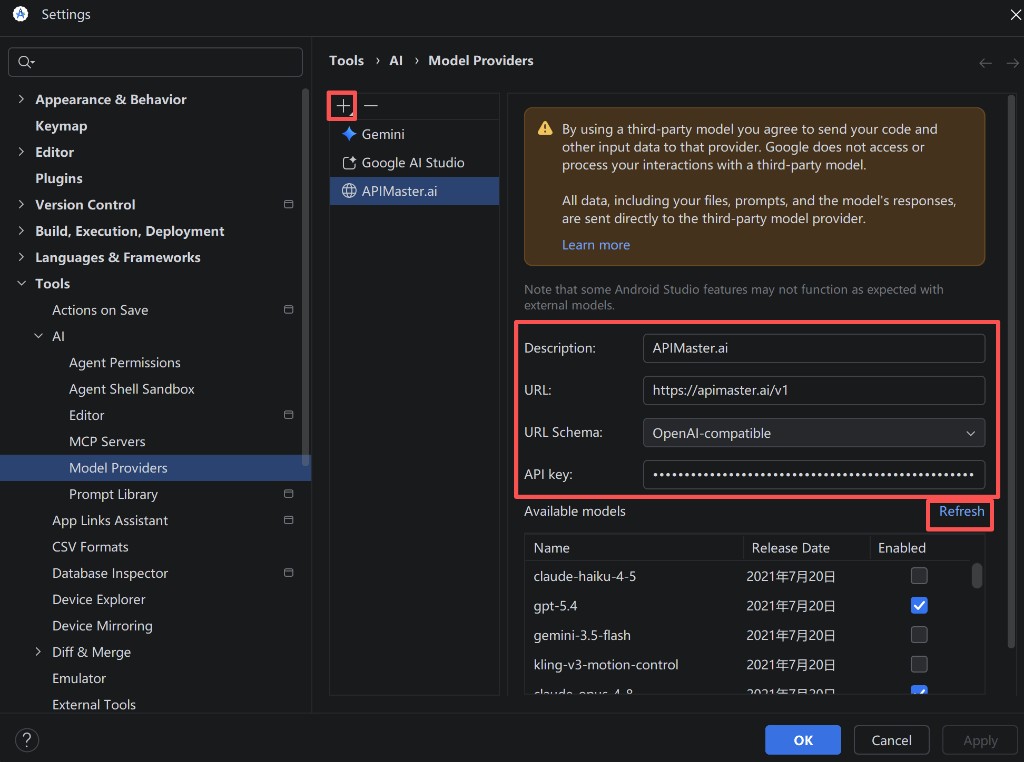Click the OK button

pos(803,740)
